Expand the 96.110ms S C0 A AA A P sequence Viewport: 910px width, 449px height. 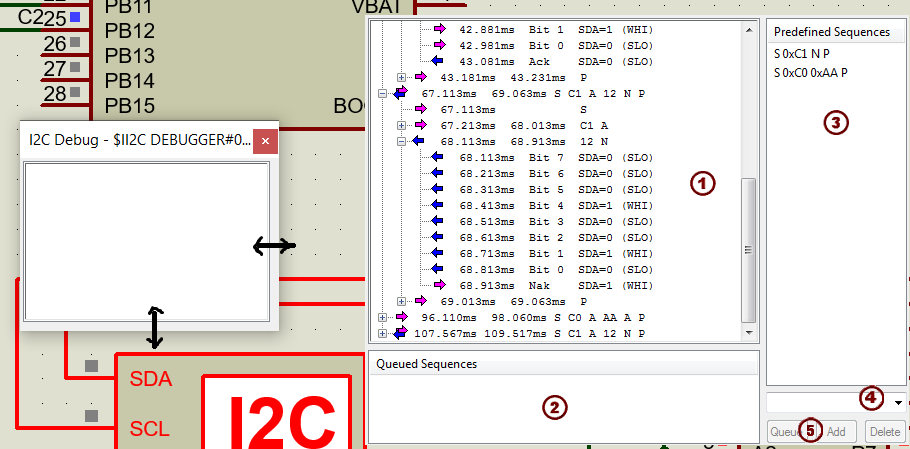coord(382,317)
